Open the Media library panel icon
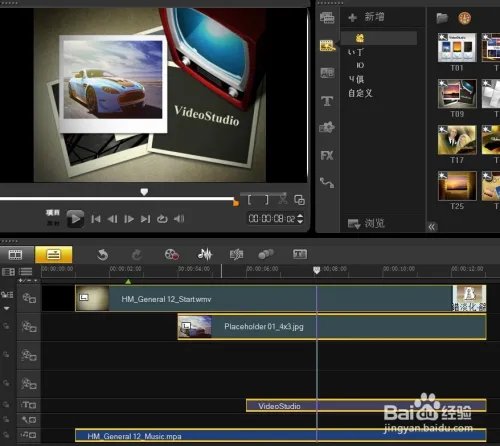This screenshot has width=500, height=446. pos(327,18)
